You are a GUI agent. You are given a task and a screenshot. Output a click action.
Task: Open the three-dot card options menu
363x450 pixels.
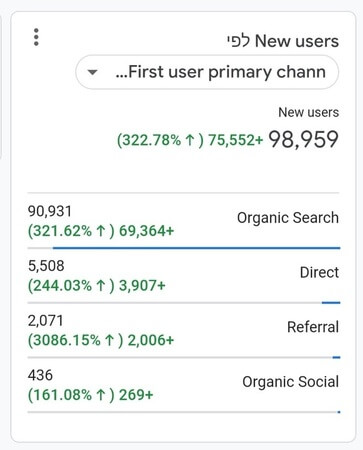(36, 37)
